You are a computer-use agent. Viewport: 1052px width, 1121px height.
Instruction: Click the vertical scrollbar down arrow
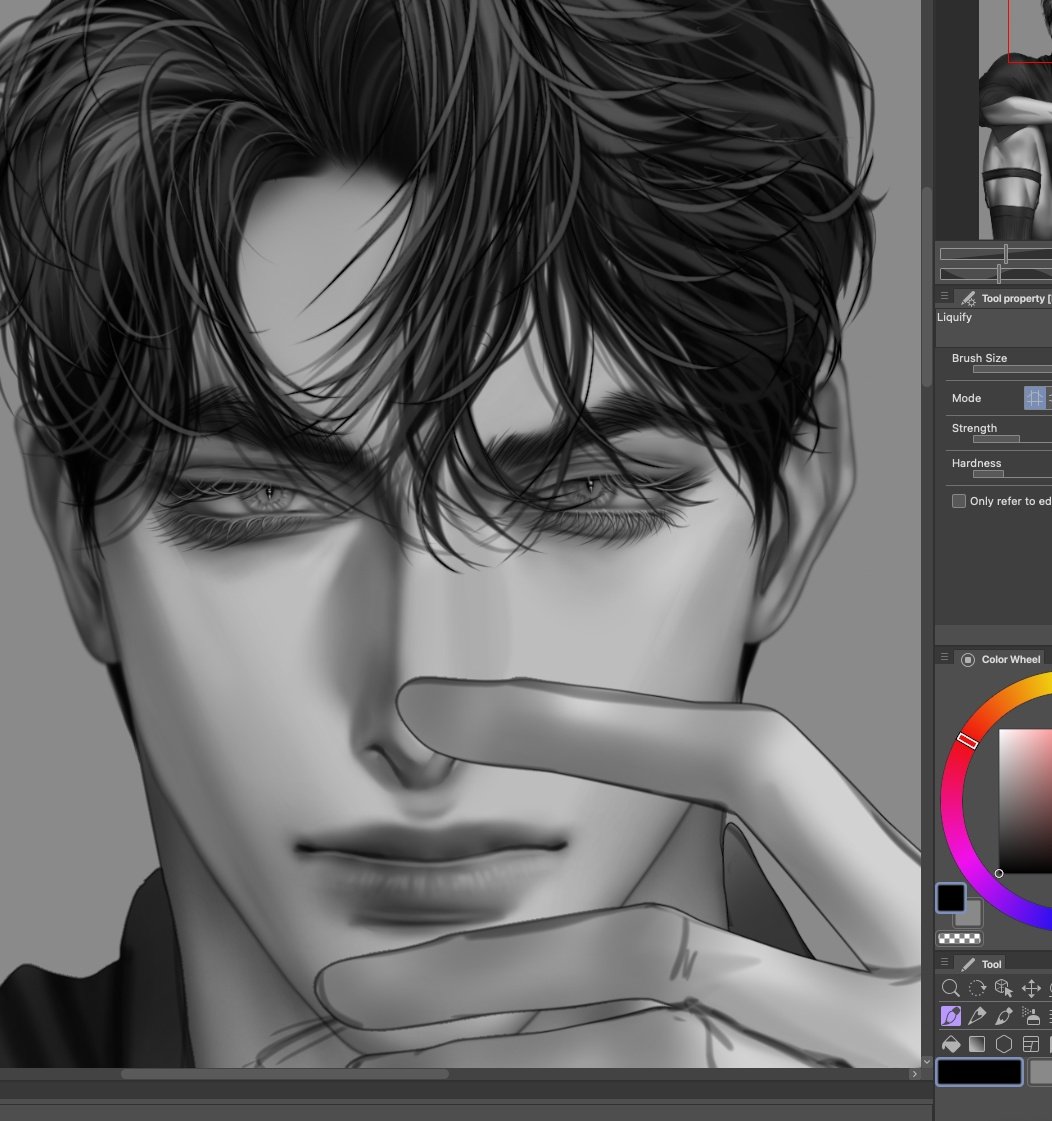click(x=927, y=1062)
